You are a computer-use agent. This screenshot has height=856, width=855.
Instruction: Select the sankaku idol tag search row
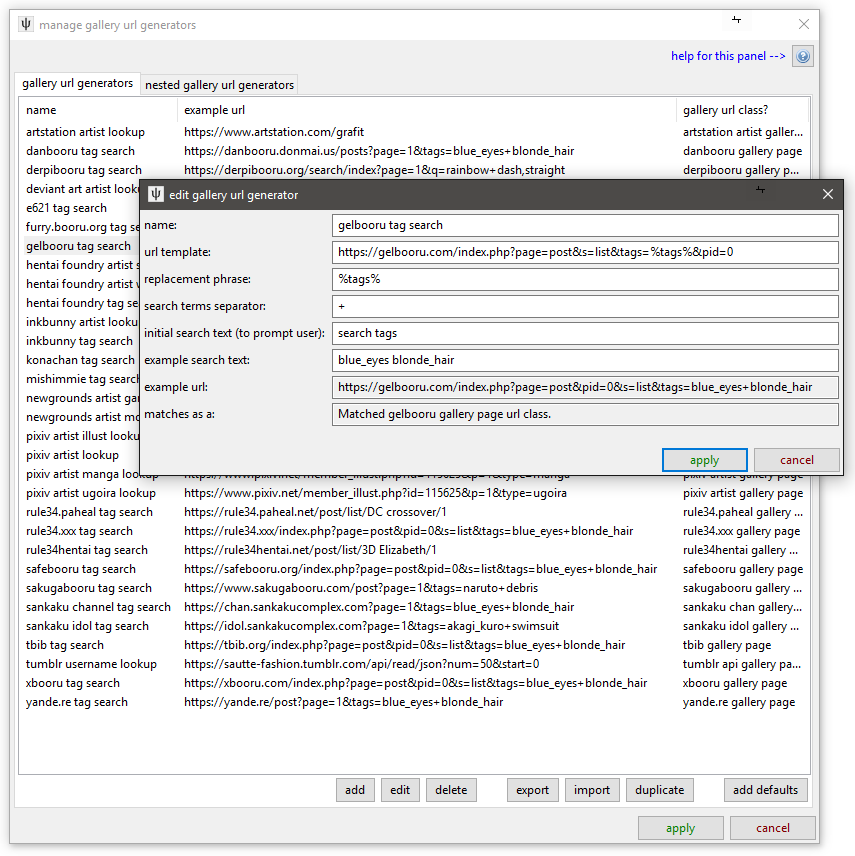pyautogui.click(x=414, y=626)
